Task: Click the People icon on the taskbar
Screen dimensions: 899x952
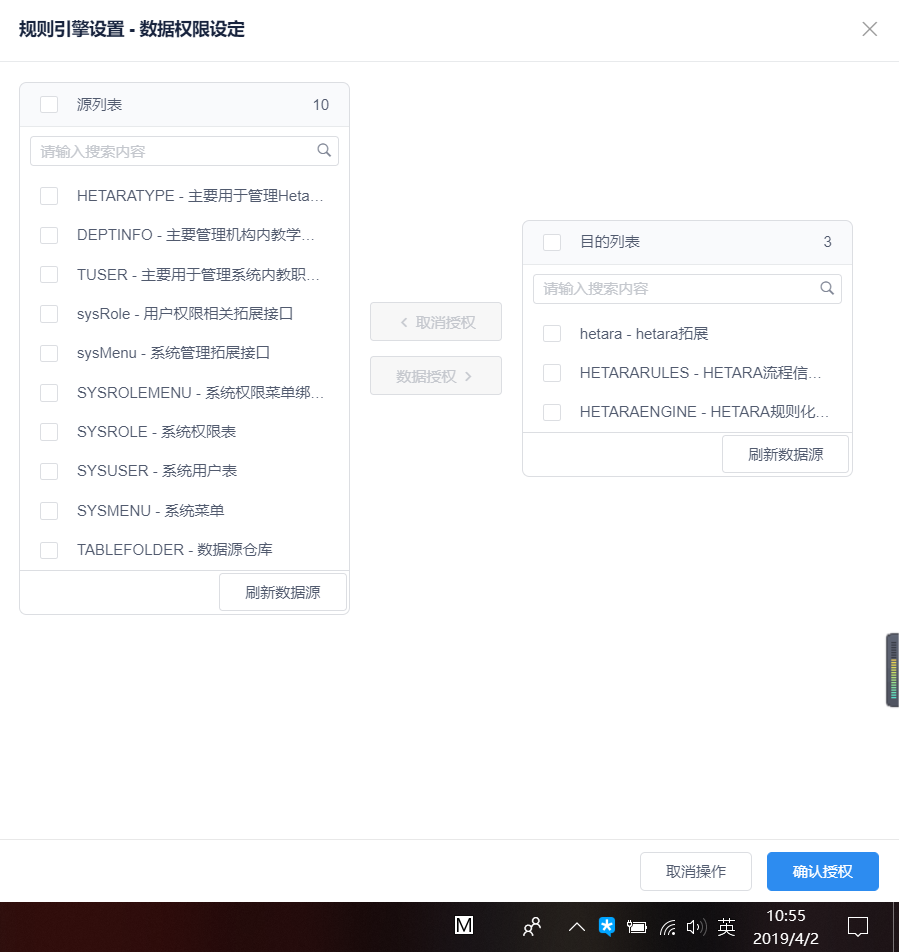Action: click(533, 927)
